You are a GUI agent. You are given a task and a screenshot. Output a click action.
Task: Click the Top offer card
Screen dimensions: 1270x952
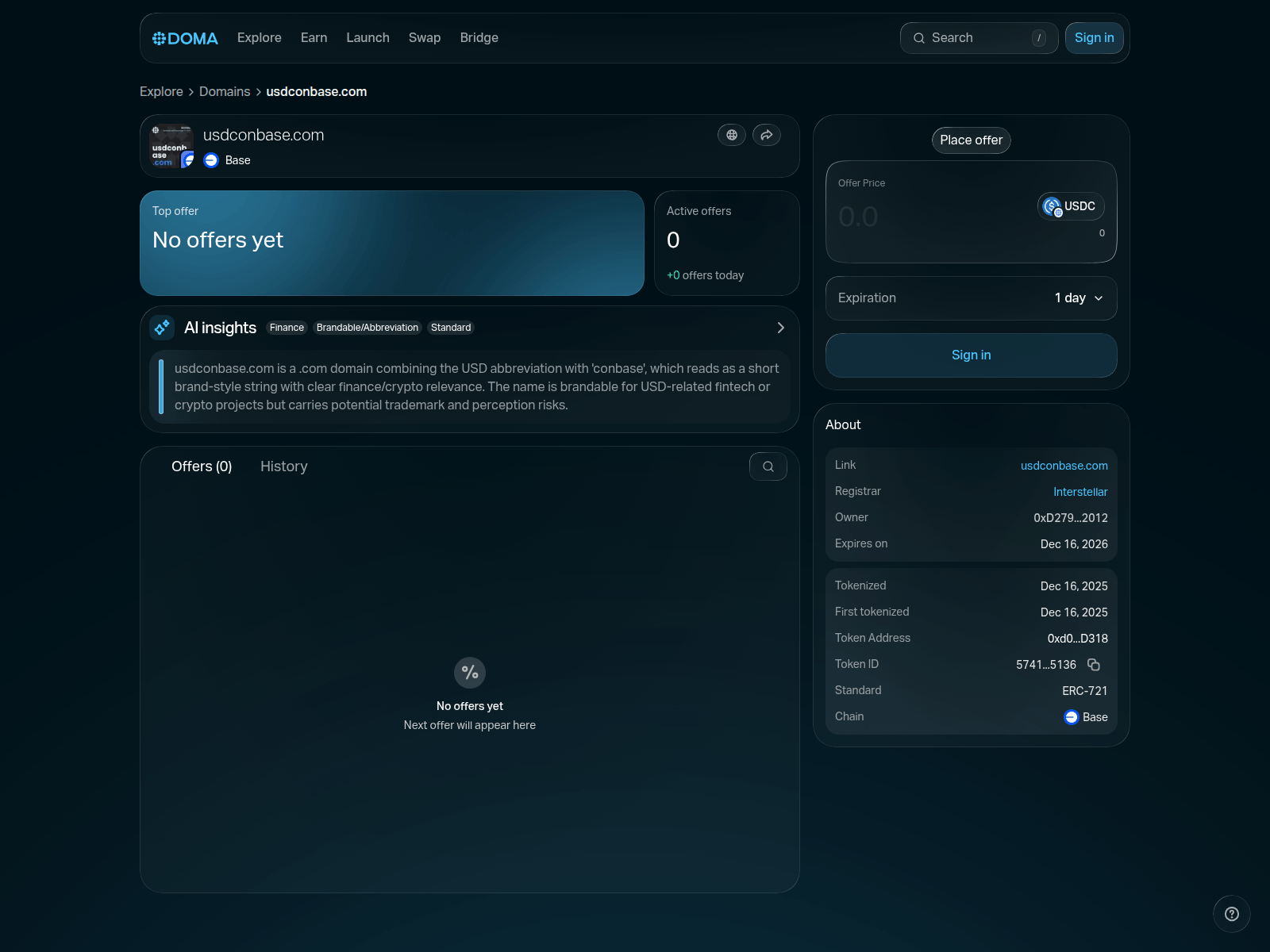click(x=392, y=243)
